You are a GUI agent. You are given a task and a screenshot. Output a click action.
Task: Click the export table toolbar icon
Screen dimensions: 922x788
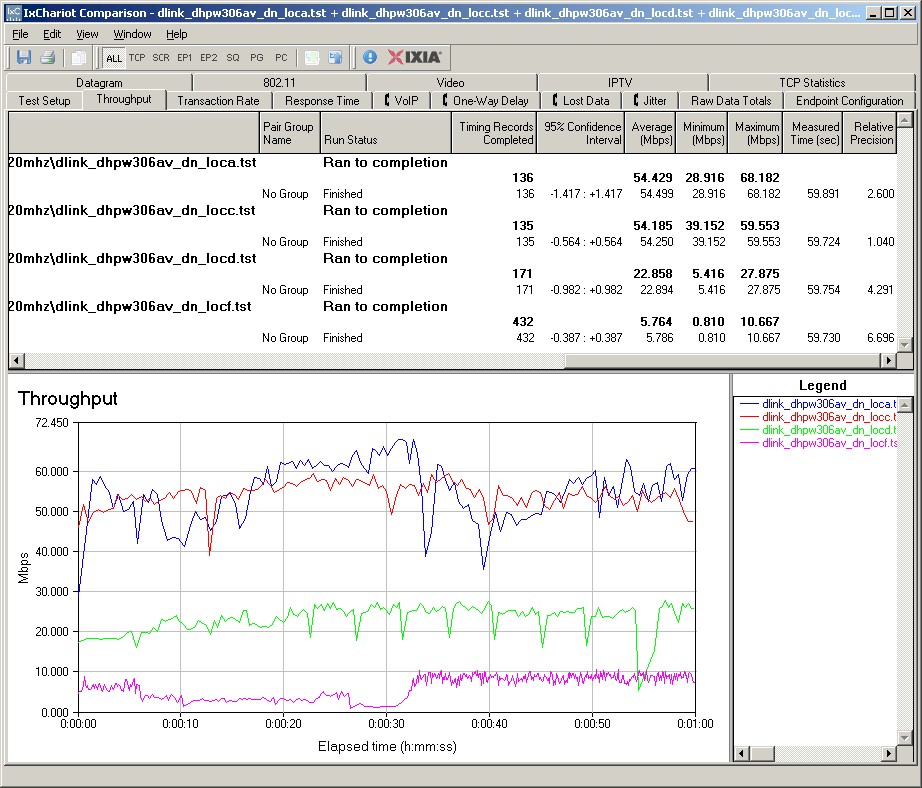(335, 58)
